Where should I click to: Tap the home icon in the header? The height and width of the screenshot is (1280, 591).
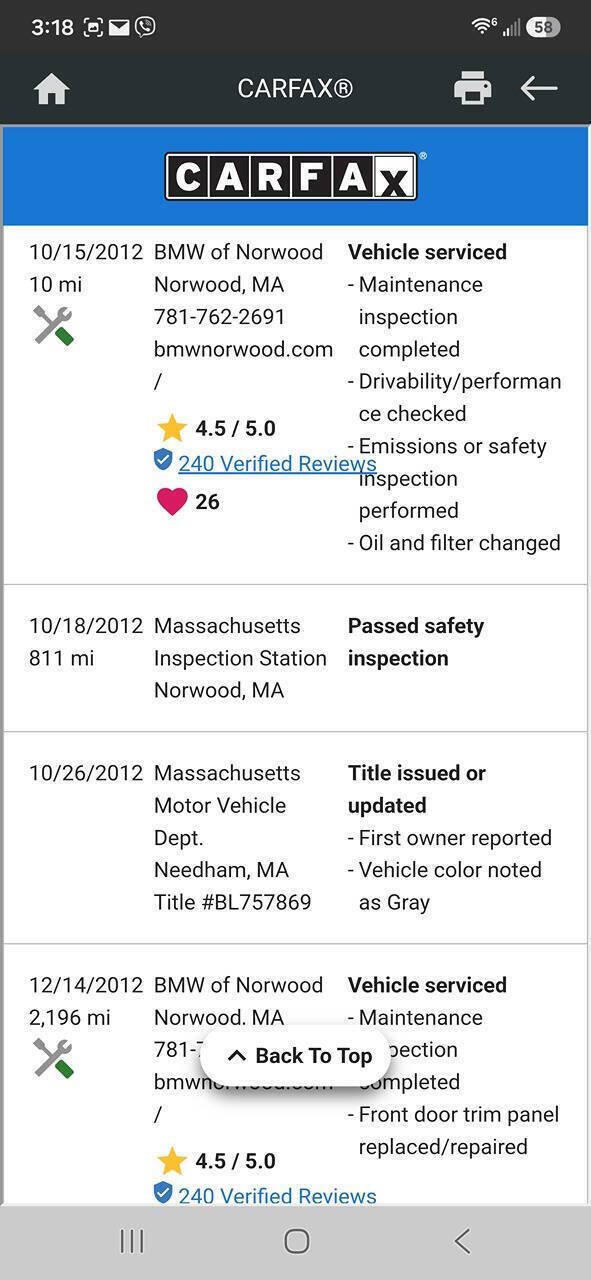[x=51, y=89]
